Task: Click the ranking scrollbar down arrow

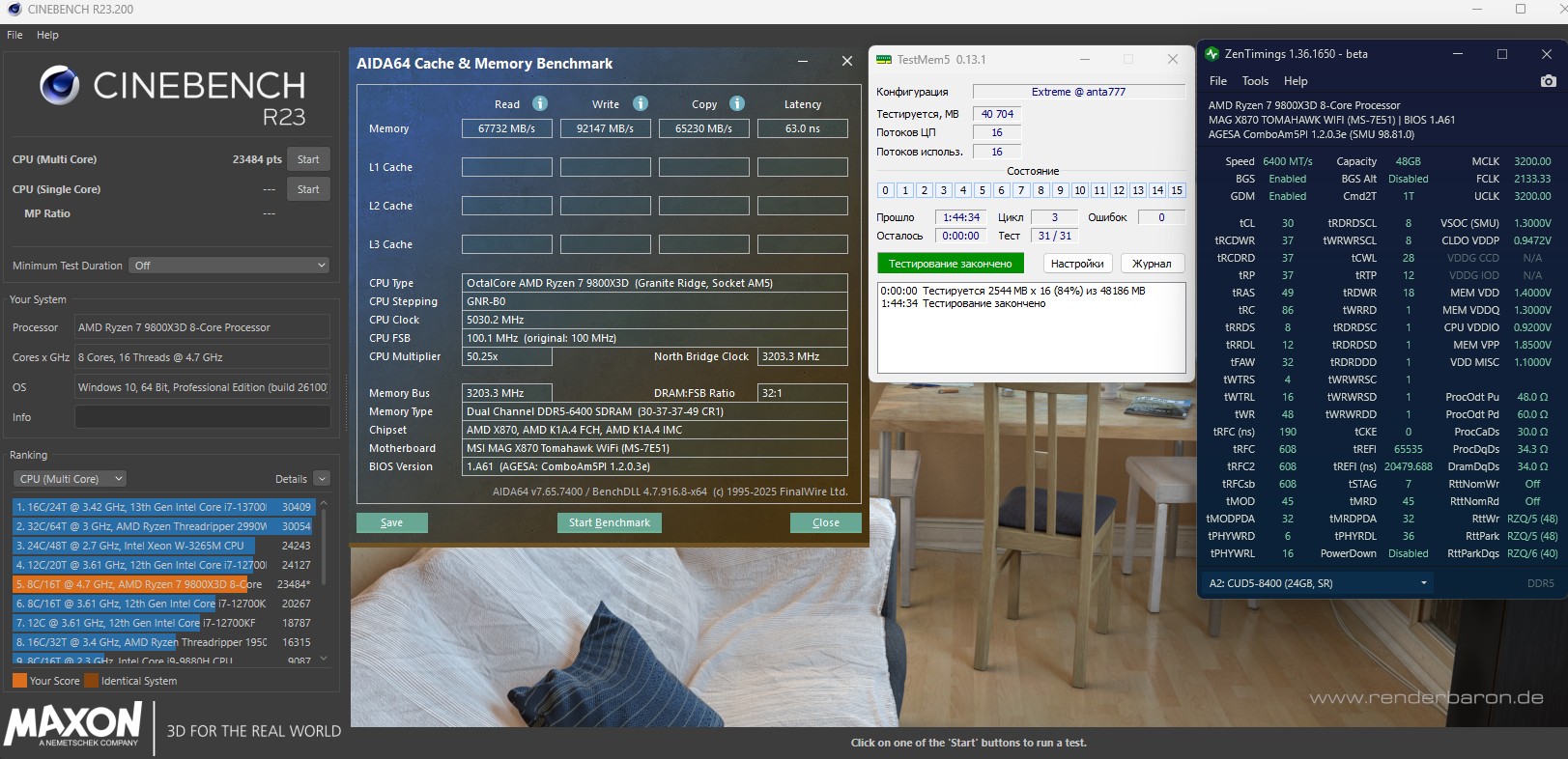Action: coord(324,659)
